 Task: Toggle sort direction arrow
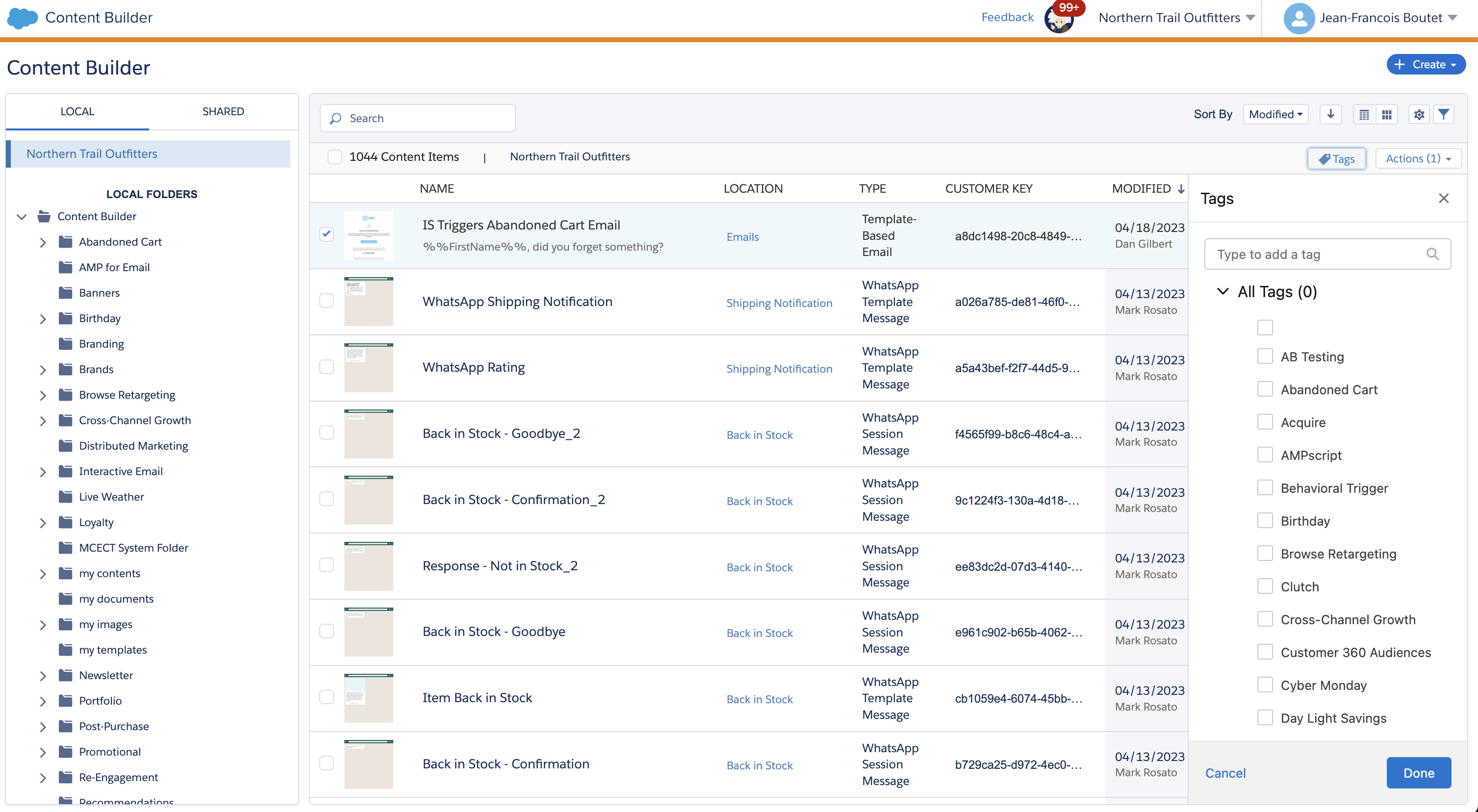(1330, 114)
